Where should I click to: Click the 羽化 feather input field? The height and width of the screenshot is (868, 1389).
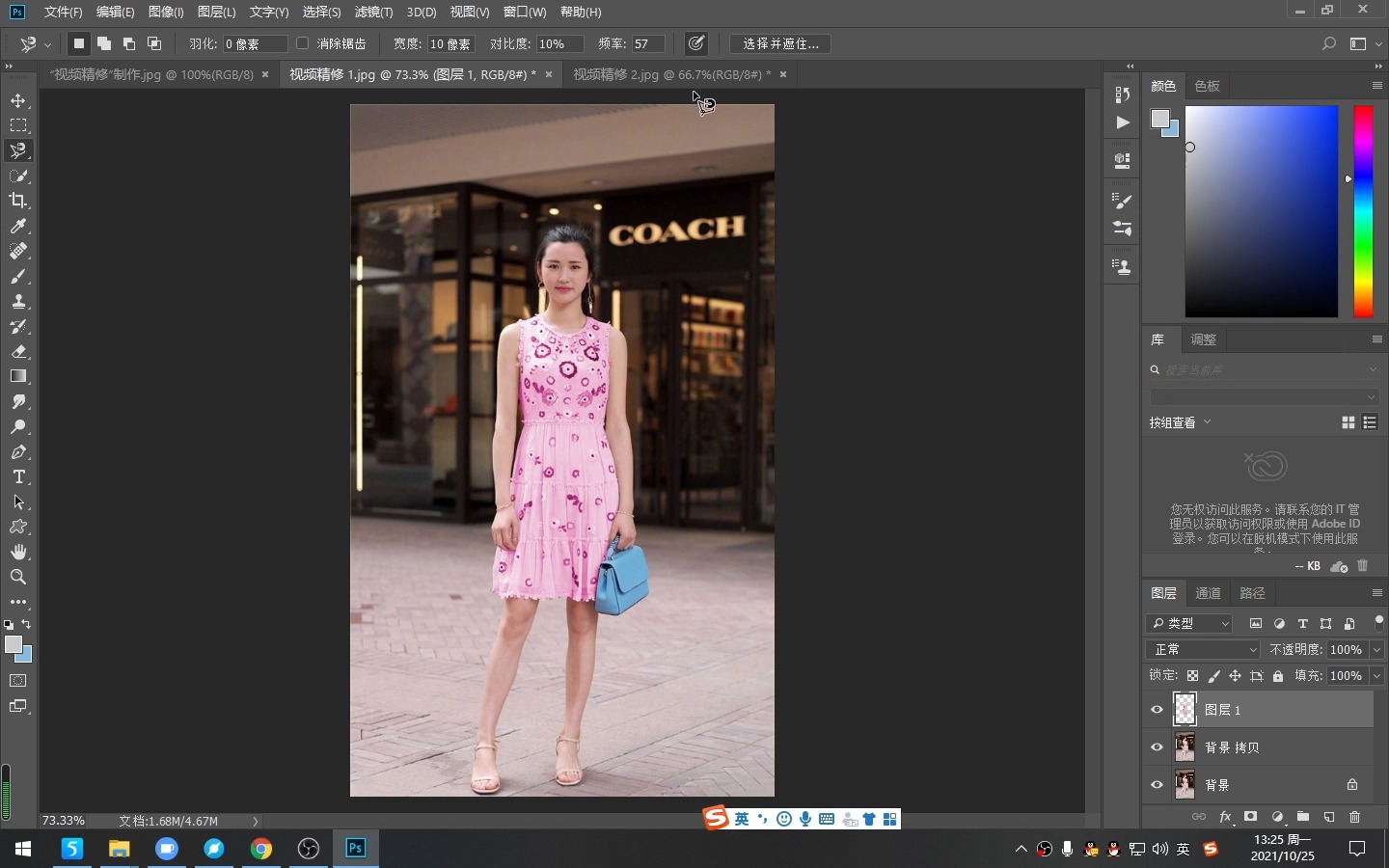click(x=255, y=43)
